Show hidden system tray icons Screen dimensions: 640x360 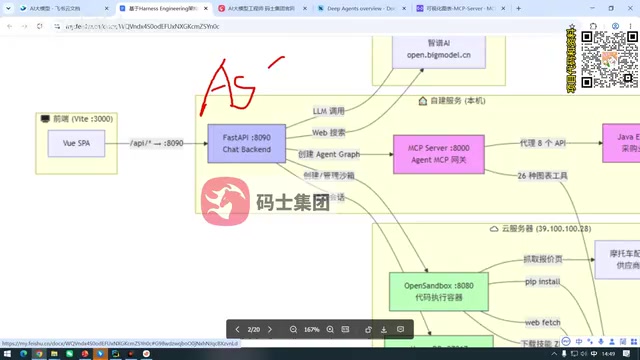pyautogui.click(x=554, y=353)
